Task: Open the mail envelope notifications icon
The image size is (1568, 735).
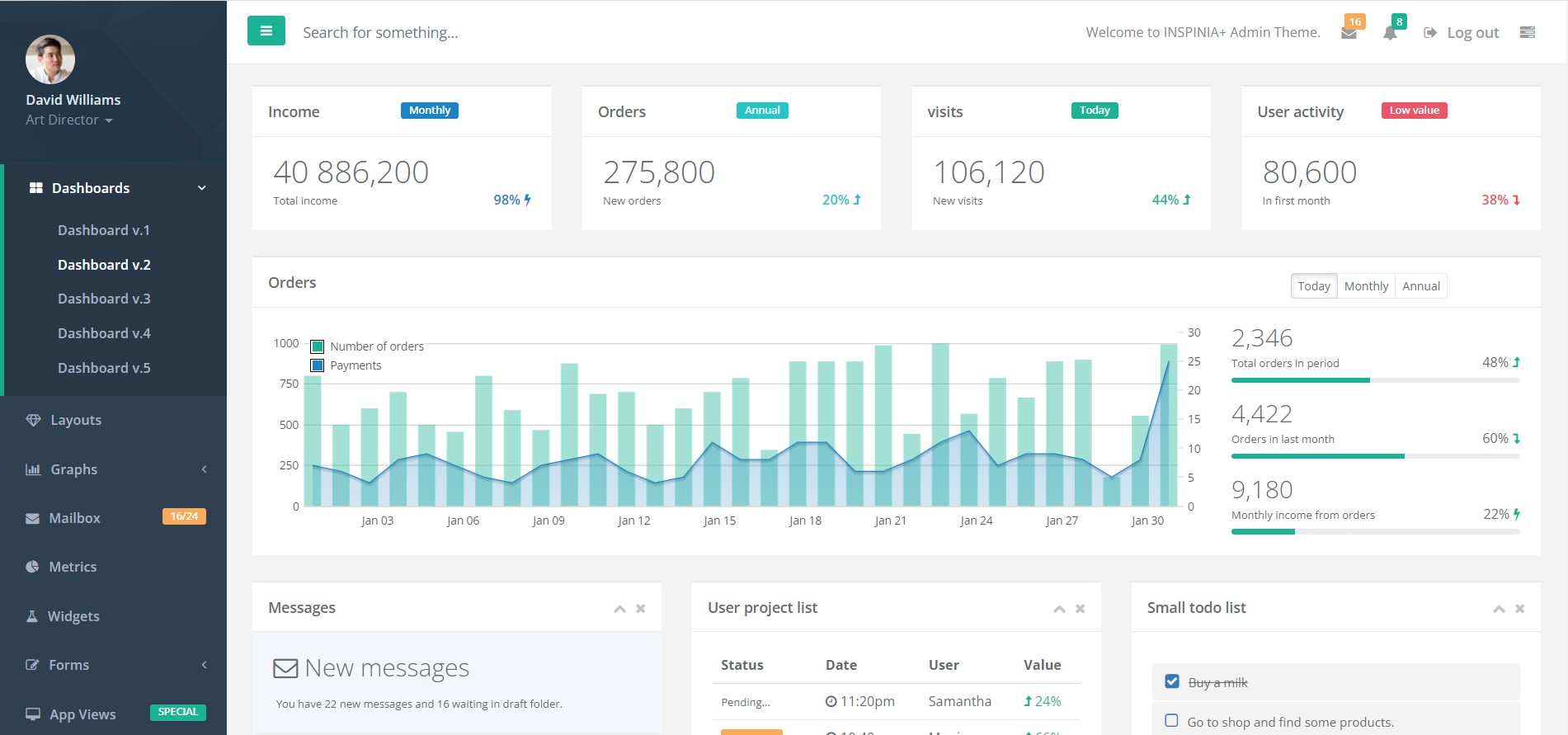Action: (1349, 34)
